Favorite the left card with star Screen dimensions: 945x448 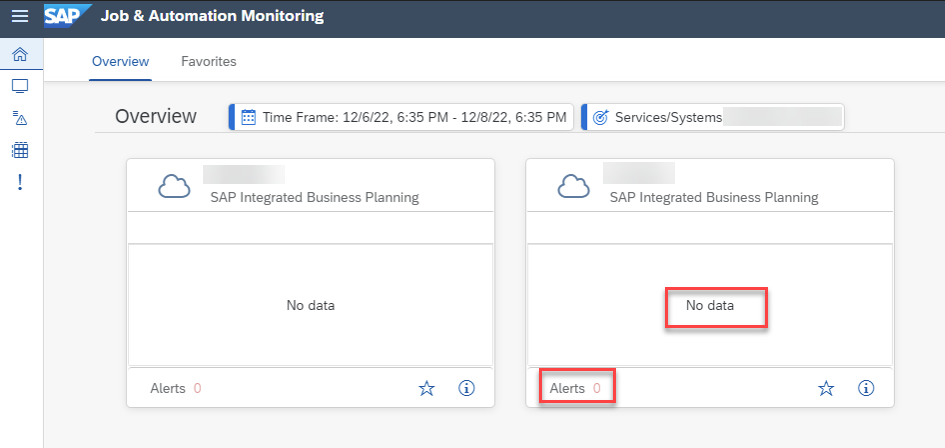coord(427,388)
